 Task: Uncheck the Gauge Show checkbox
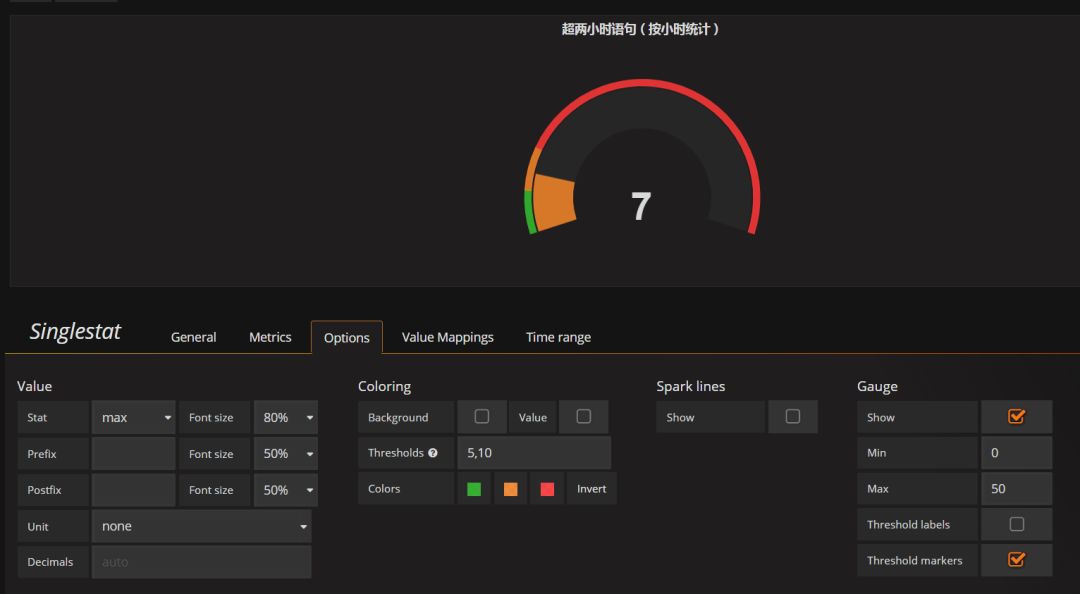[x=1016, y=416]
